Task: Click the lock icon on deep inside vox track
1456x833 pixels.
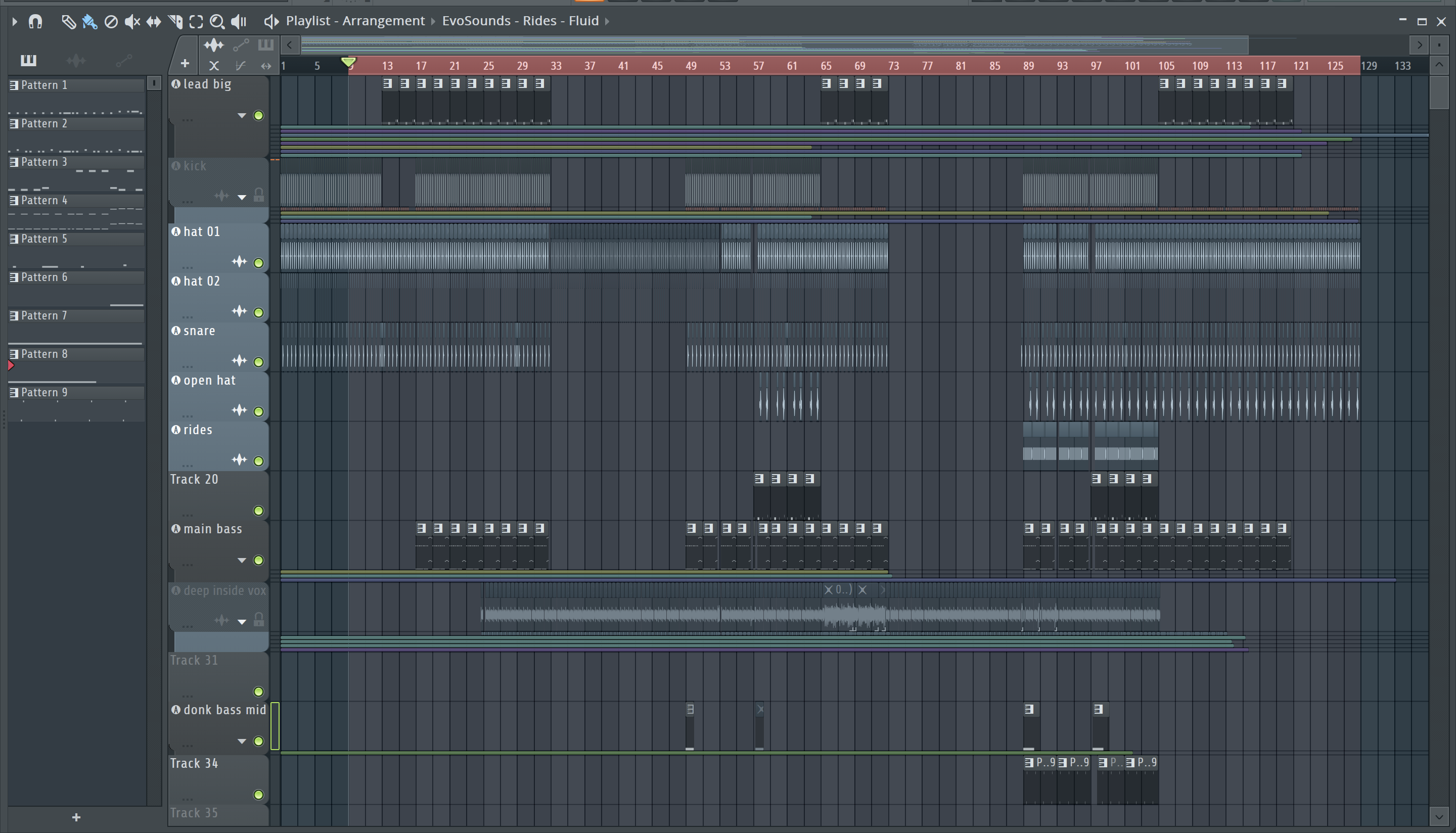Action: click(258, 620)
